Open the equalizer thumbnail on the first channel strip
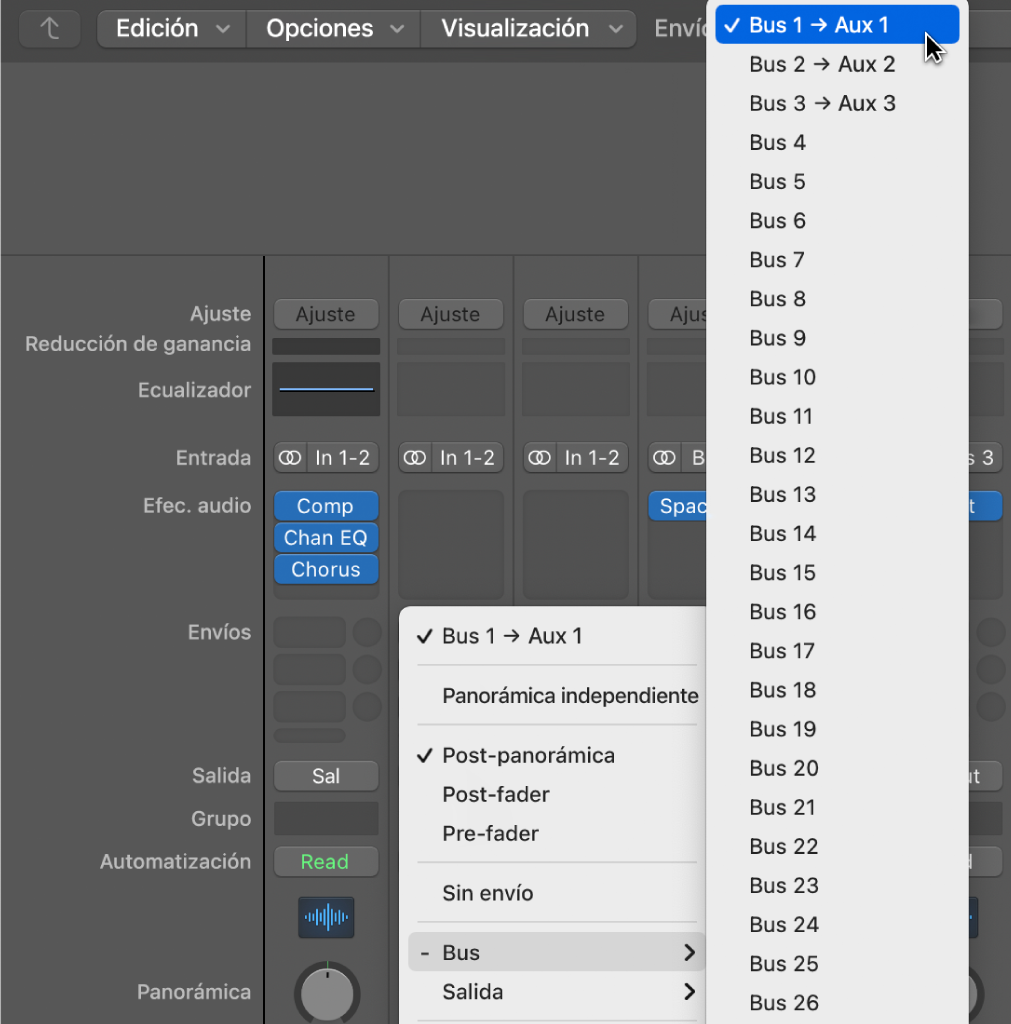The width and height of the screenshot is (1011, 1024). [326, 389]
